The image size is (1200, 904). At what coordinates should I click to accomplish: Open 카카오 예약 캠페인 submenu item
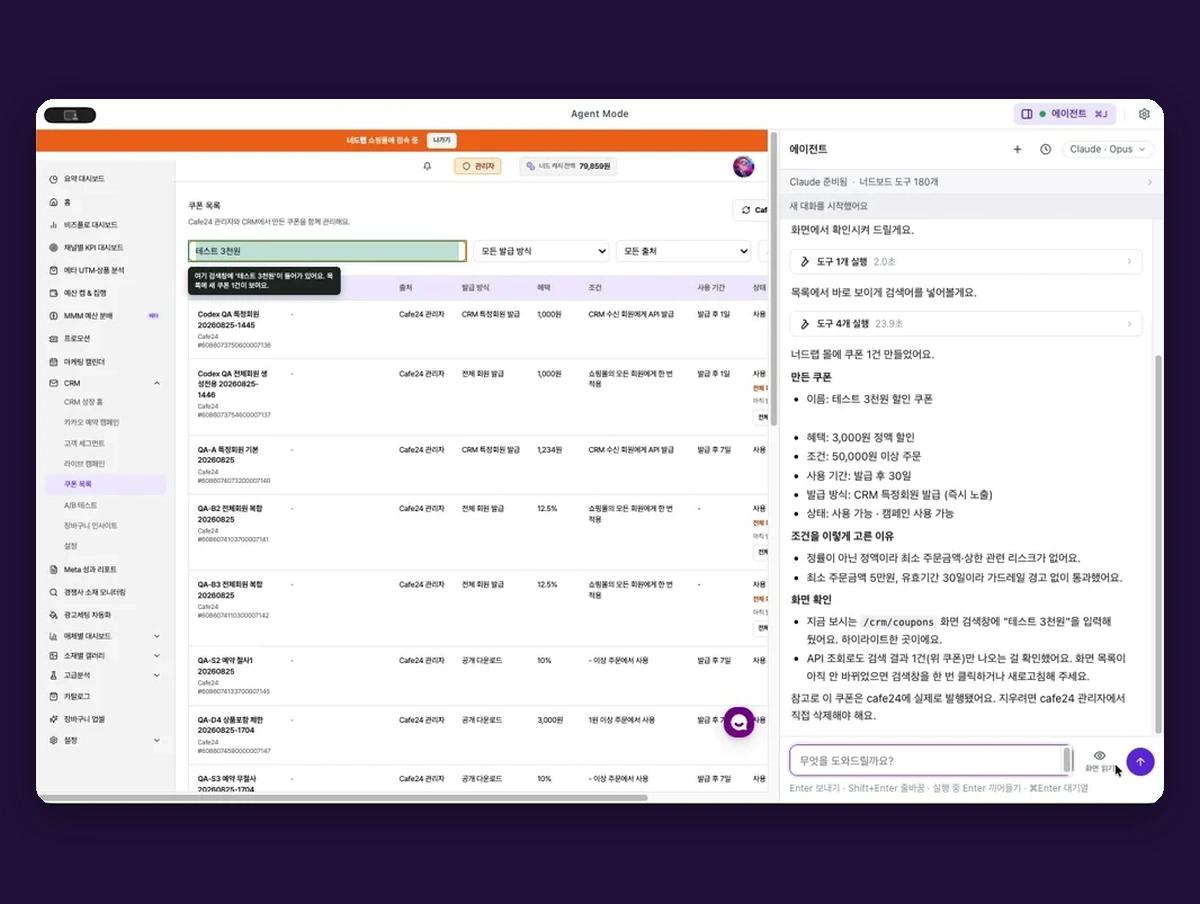(91, 423)
